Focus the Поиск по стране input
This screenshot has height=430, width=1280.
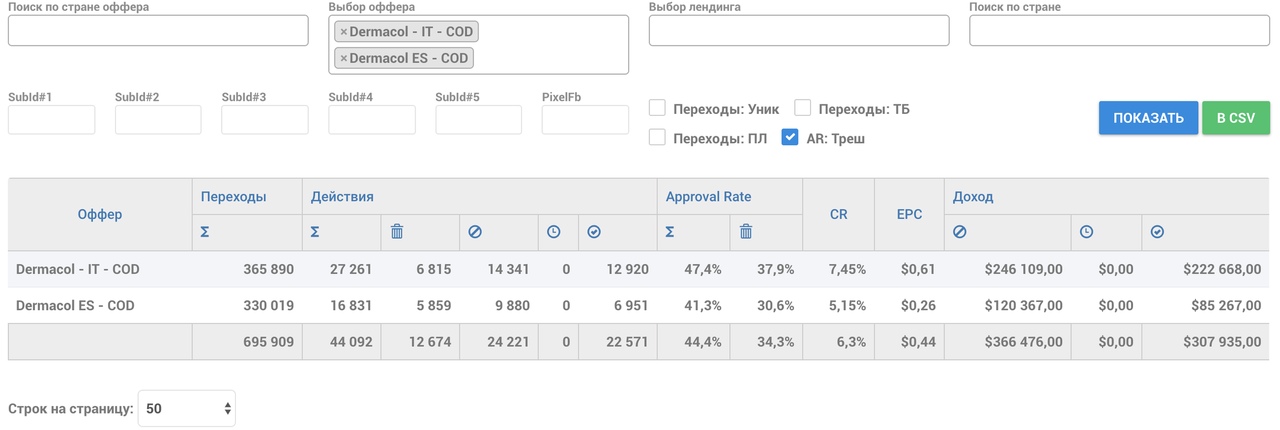[1119, 31]
